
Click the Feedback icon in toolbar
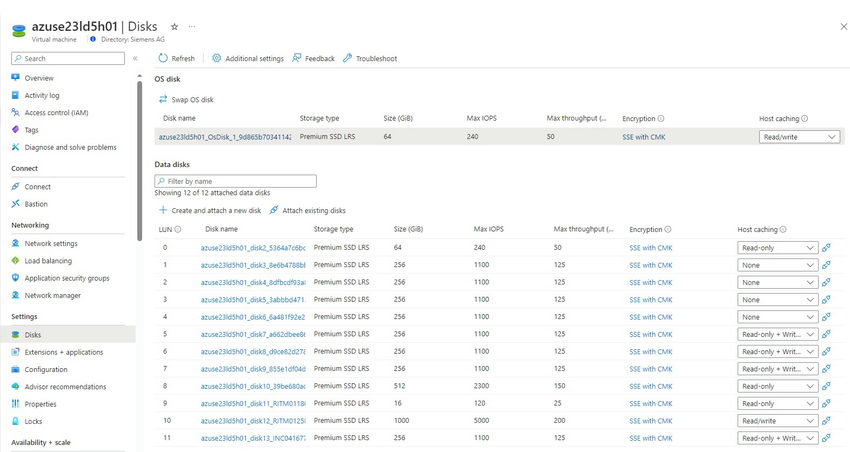click(x=297, y=59)
